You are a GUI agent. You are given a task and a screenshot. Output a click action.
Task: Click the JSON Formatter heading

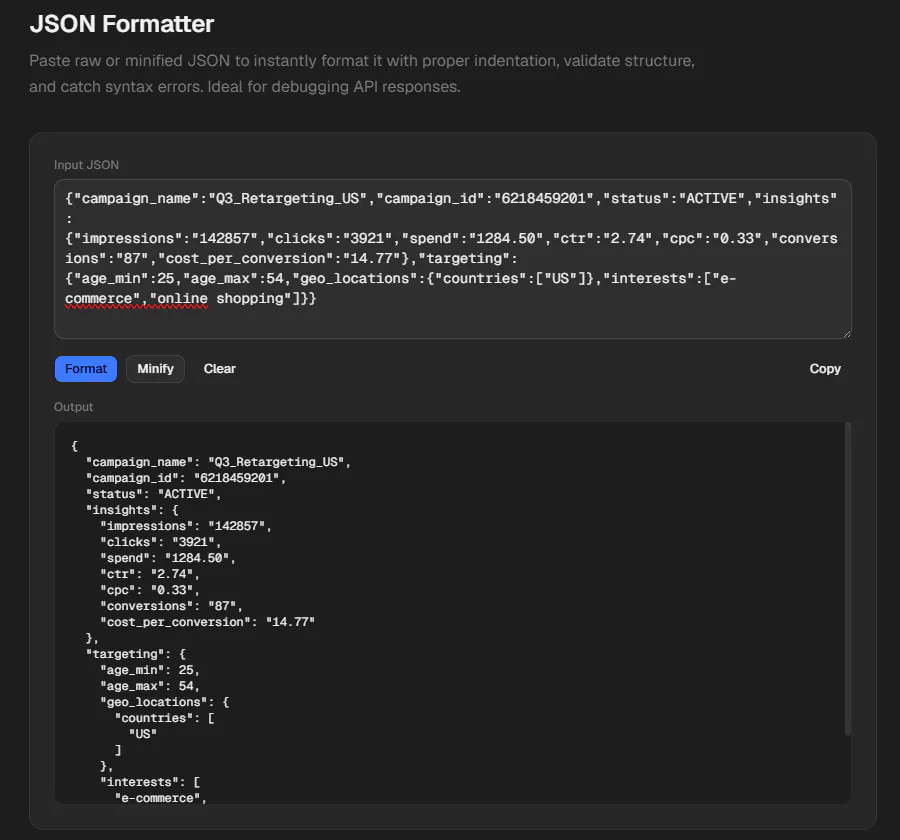pos(122,24)
